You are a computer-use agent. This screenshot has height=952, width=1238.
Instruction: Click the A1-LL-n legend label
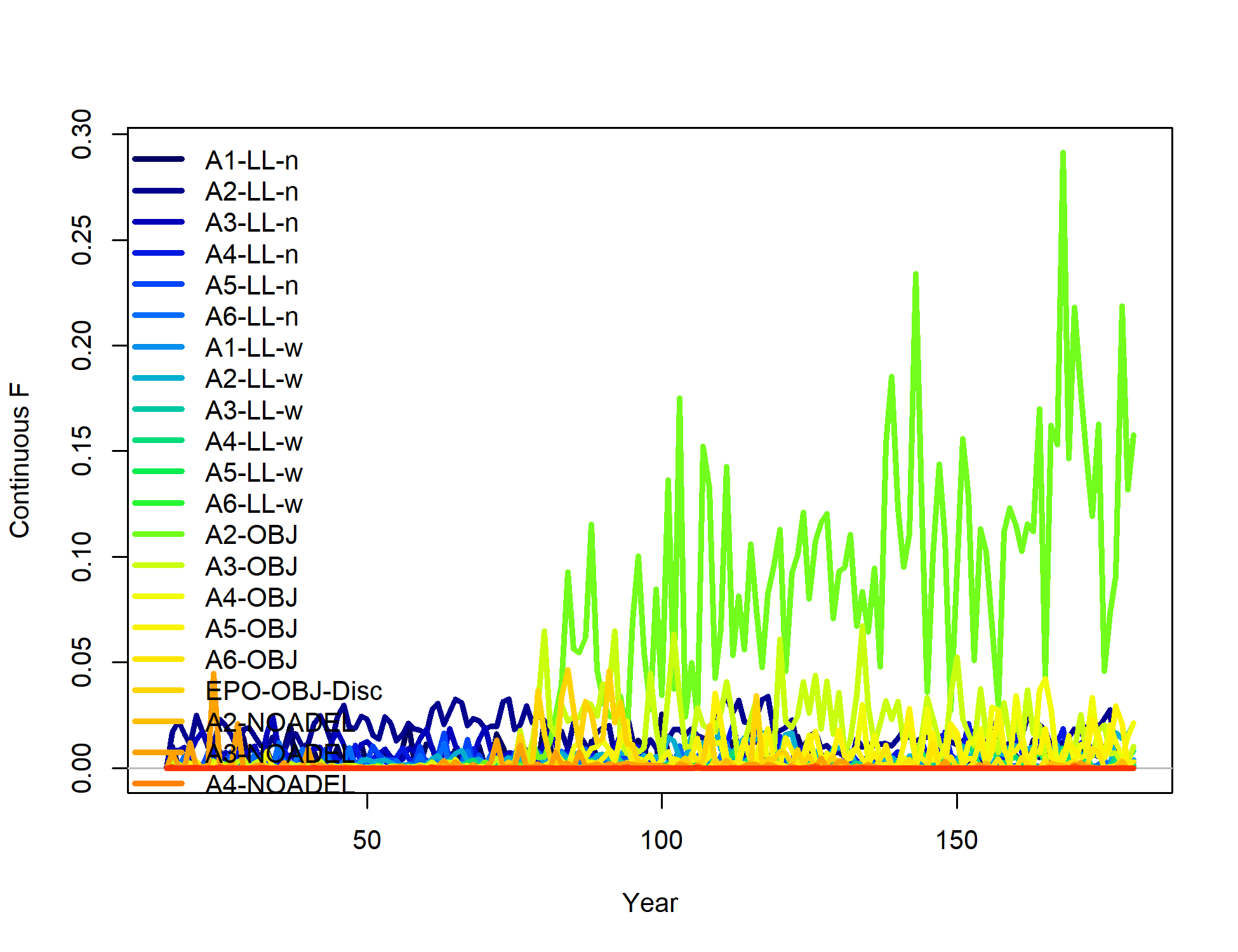tap(251, 161)
